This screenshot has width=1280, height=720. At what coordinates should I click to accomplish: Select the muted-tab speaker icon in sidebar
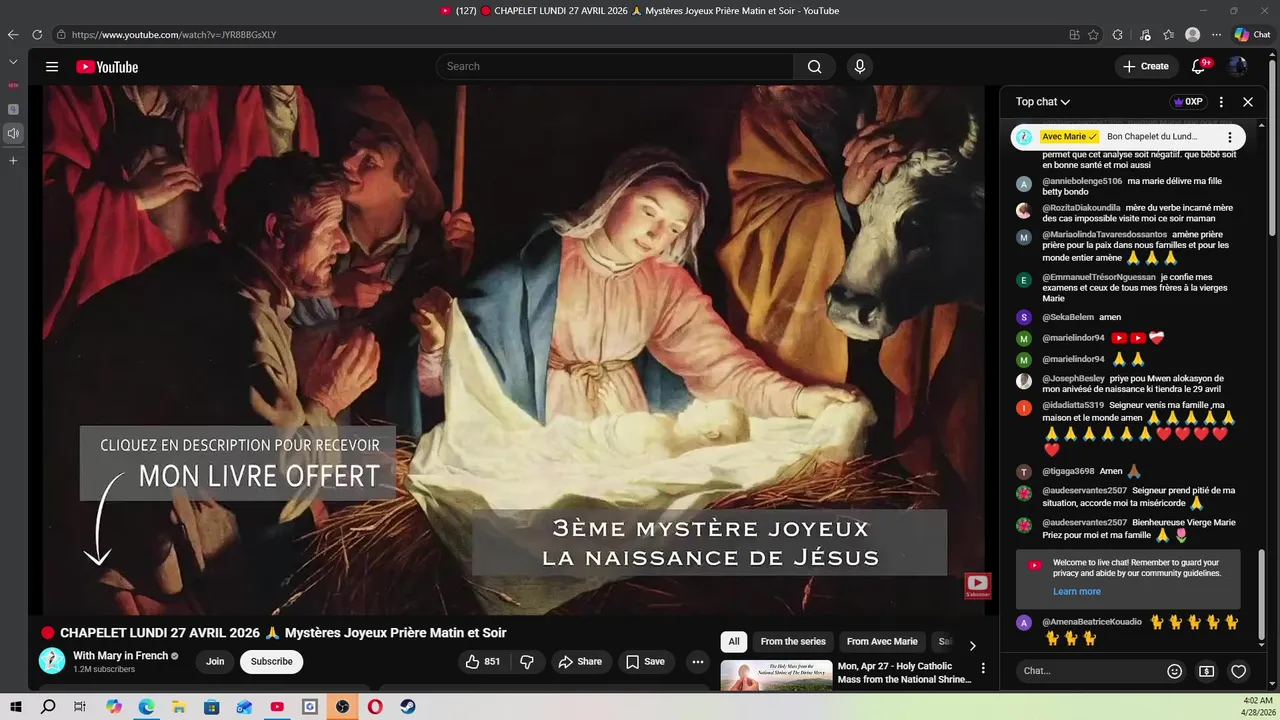[x=13, y=133]
